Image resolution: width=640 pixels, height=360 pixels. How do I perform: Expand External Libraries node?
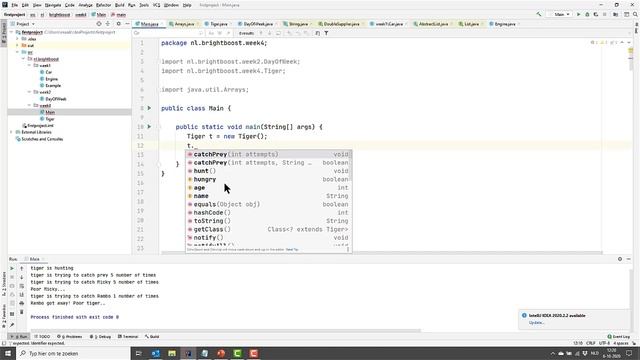[x=11, y=132]
